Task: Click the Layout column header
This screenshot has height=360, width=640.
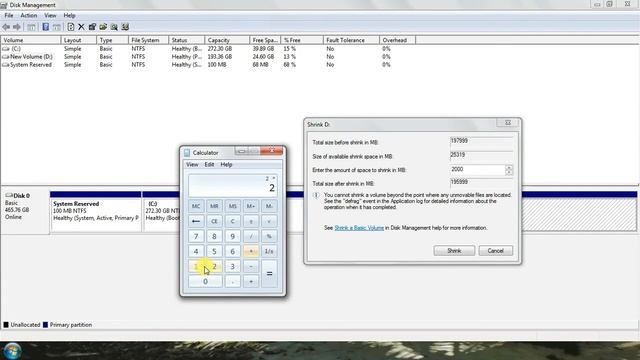Action: click(79, 40)
